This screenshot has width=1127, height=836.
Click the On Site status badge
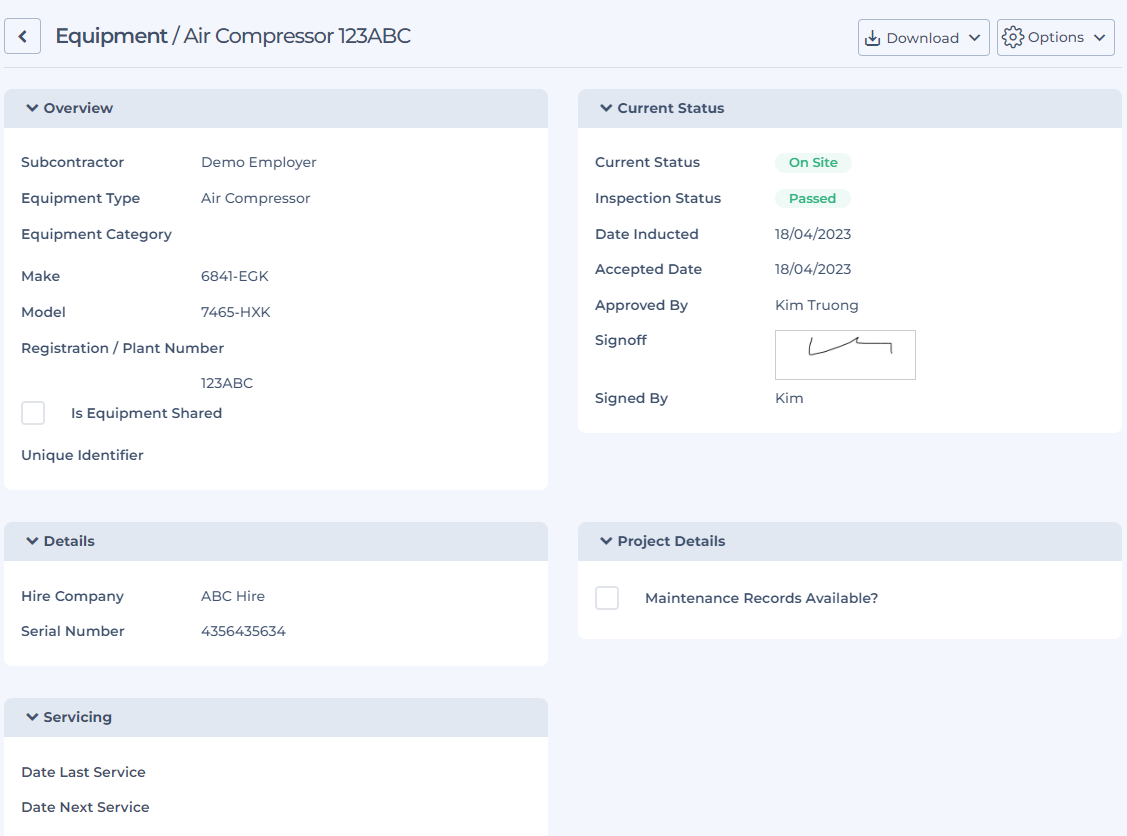point(813,162)
